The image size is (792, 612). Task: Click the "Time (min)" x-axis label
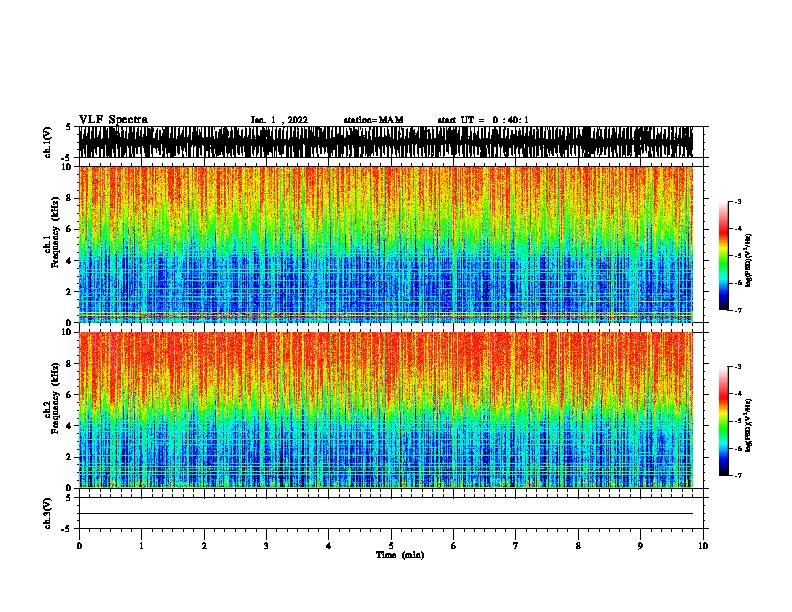400,555
